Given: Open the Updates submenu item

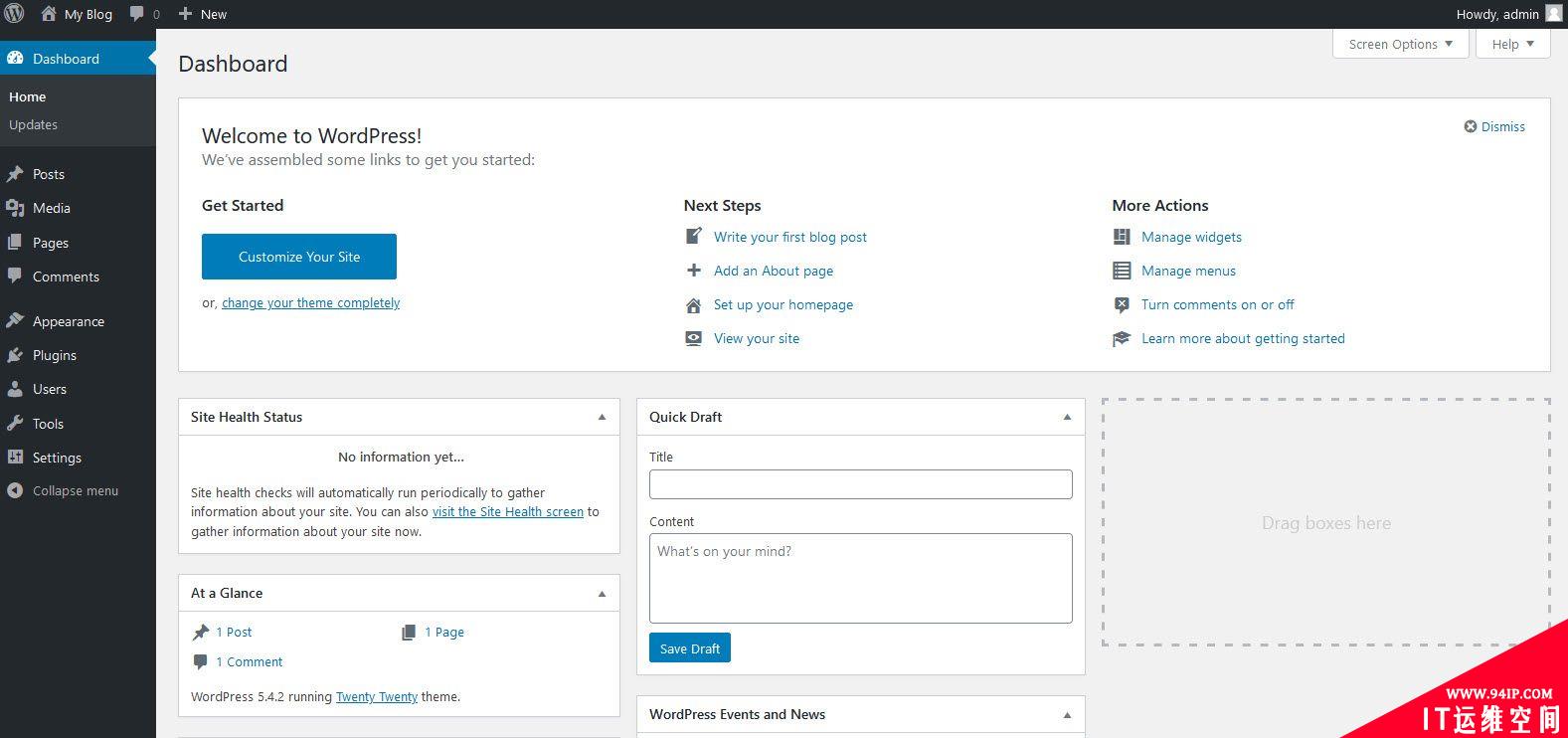Looking at the screenshot, I should coord(33,124).
